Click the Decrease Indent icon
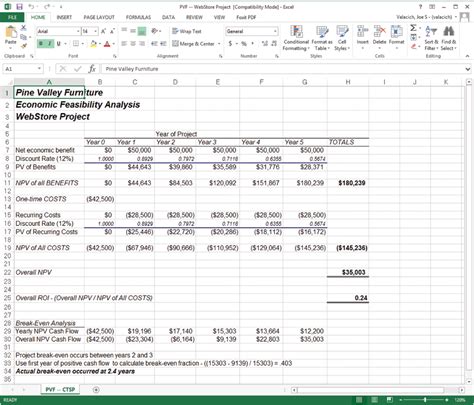474x405 pixels. [x=154, y=44]
